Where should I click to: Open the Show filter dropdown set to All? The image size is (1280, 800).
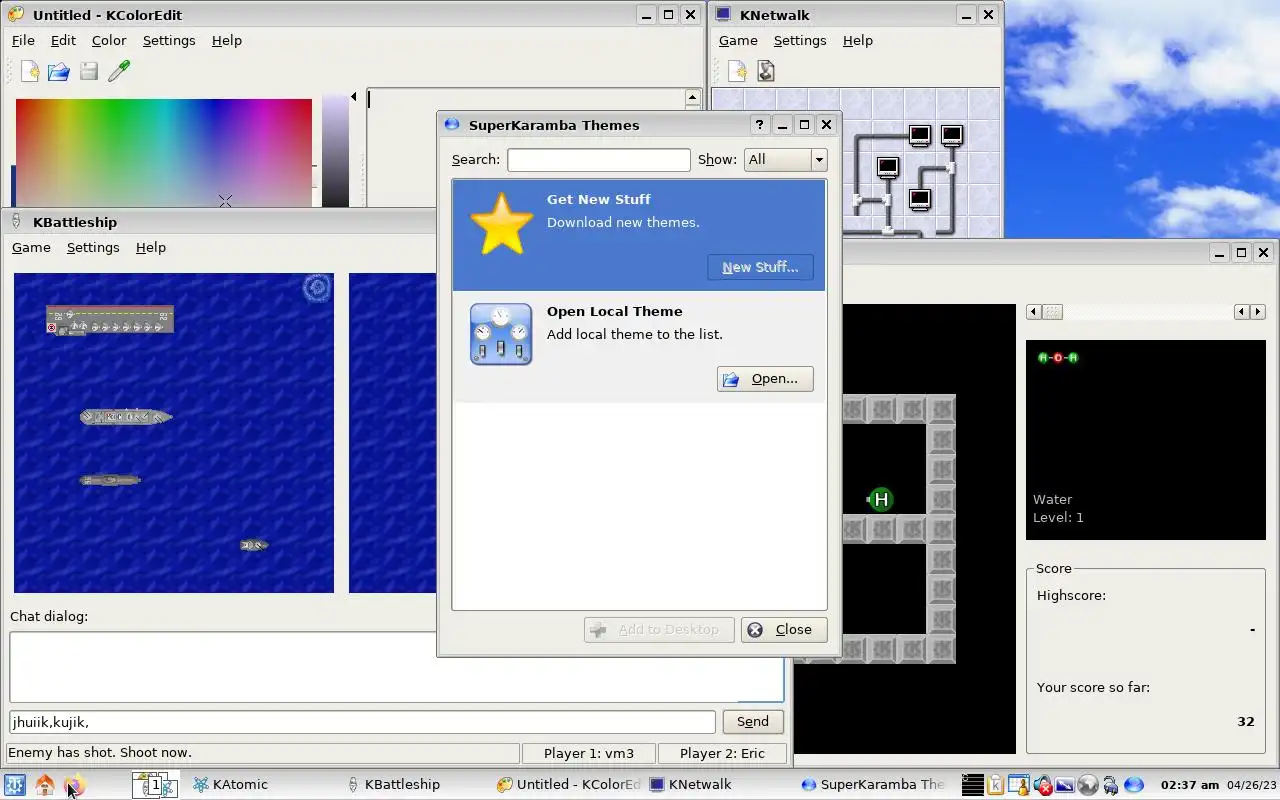click(x=785, y=160)
